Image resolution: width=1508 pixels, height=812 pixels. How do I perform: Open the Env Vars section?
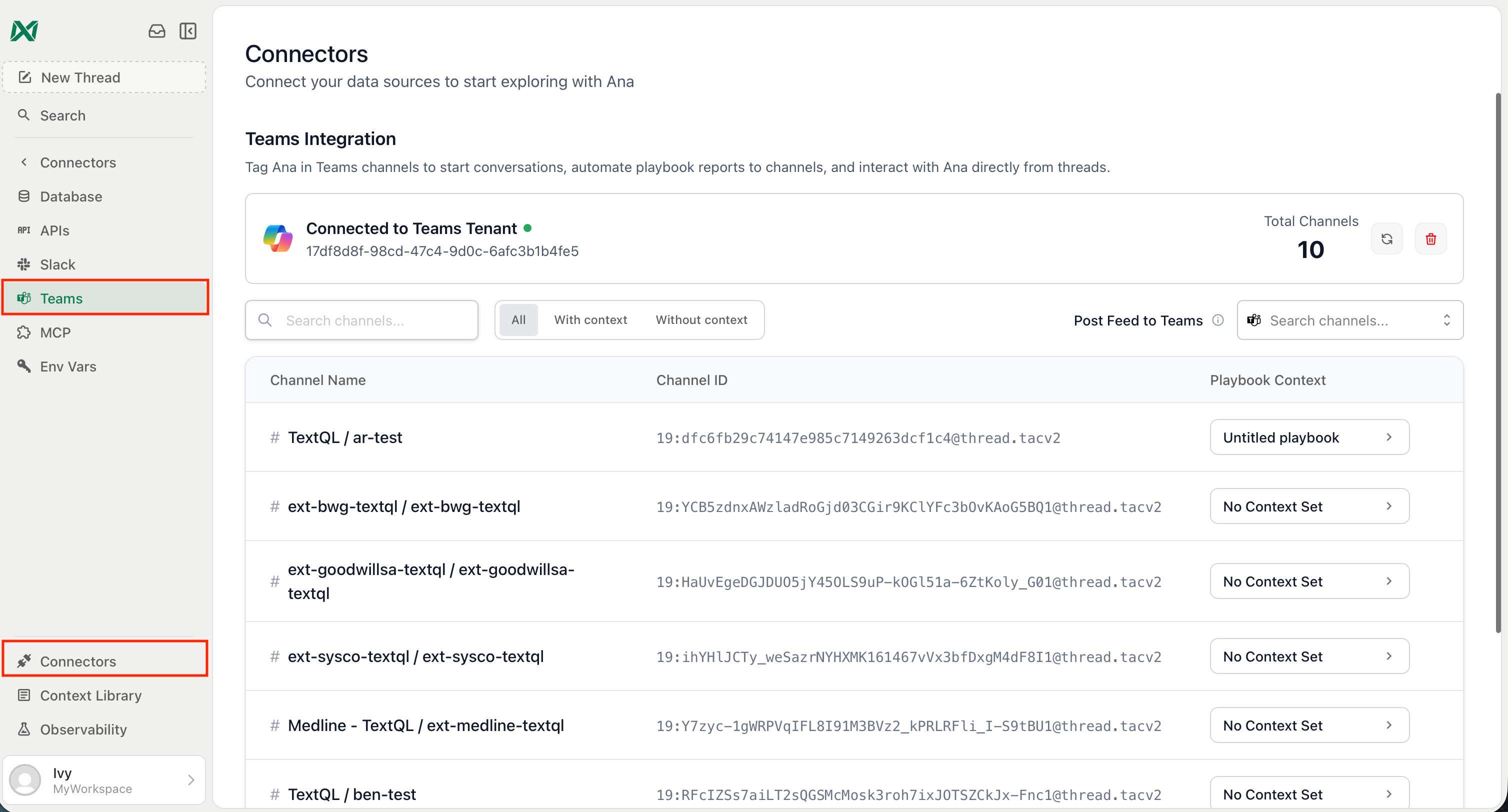pos(104,366)
